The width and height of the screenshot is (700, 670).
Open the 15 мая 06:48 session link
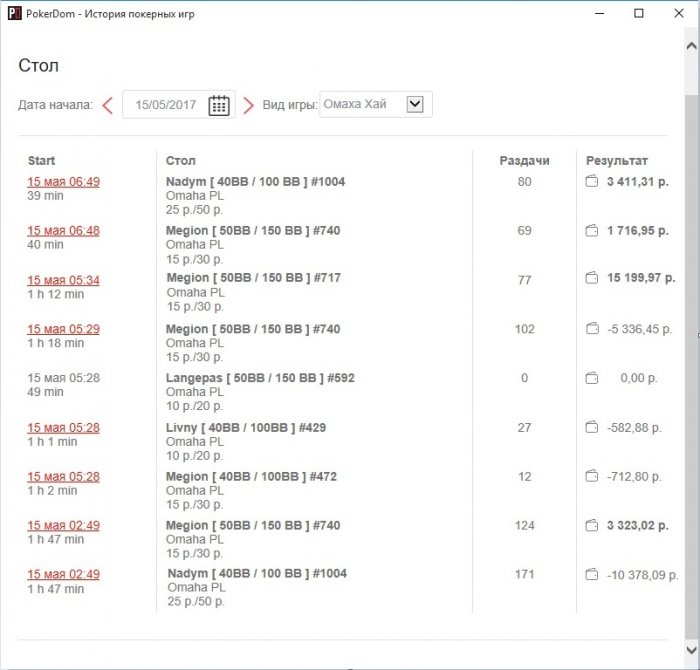tap(63, 231)
